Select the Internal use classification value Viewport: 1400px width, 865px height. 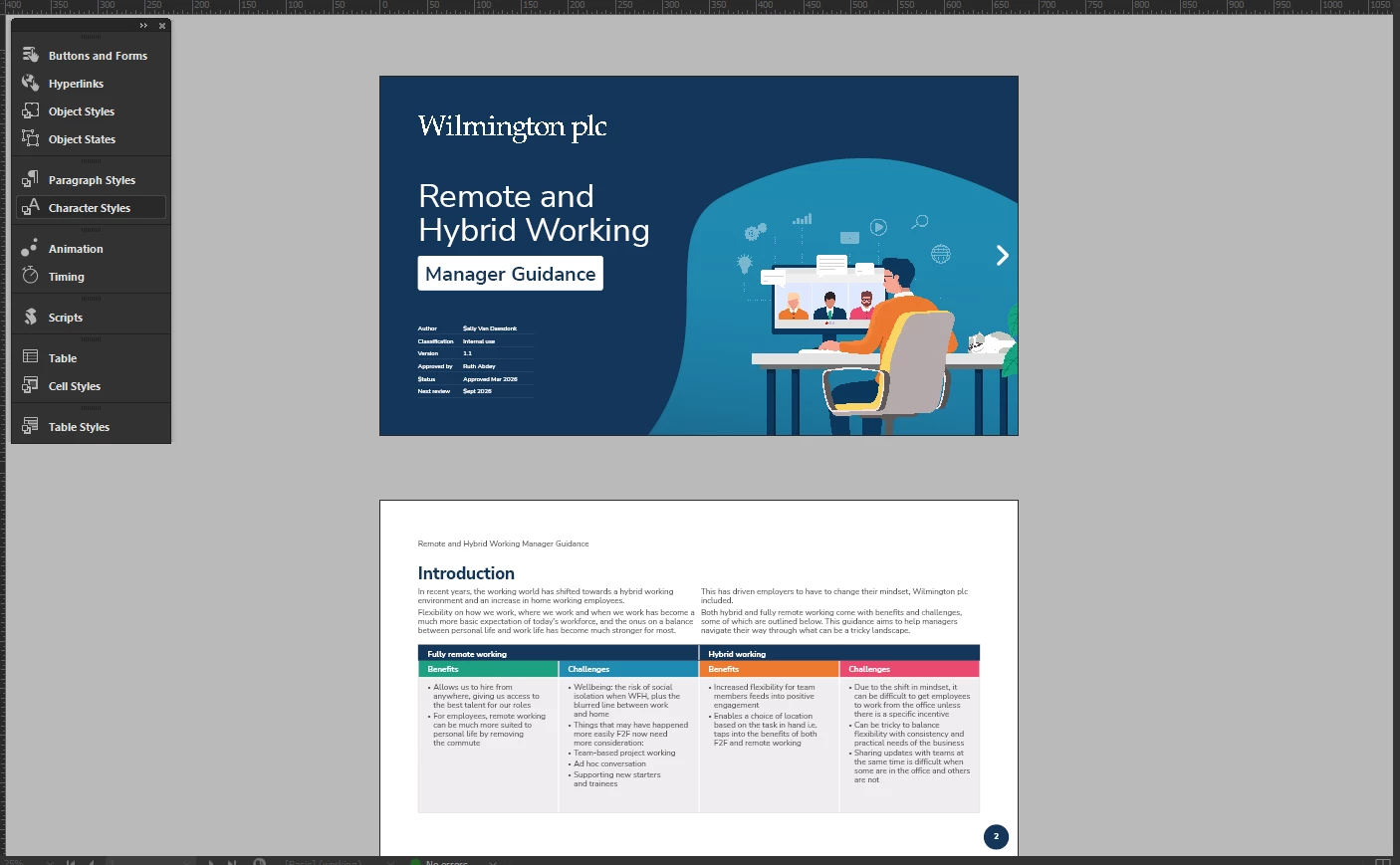[479, 341]
